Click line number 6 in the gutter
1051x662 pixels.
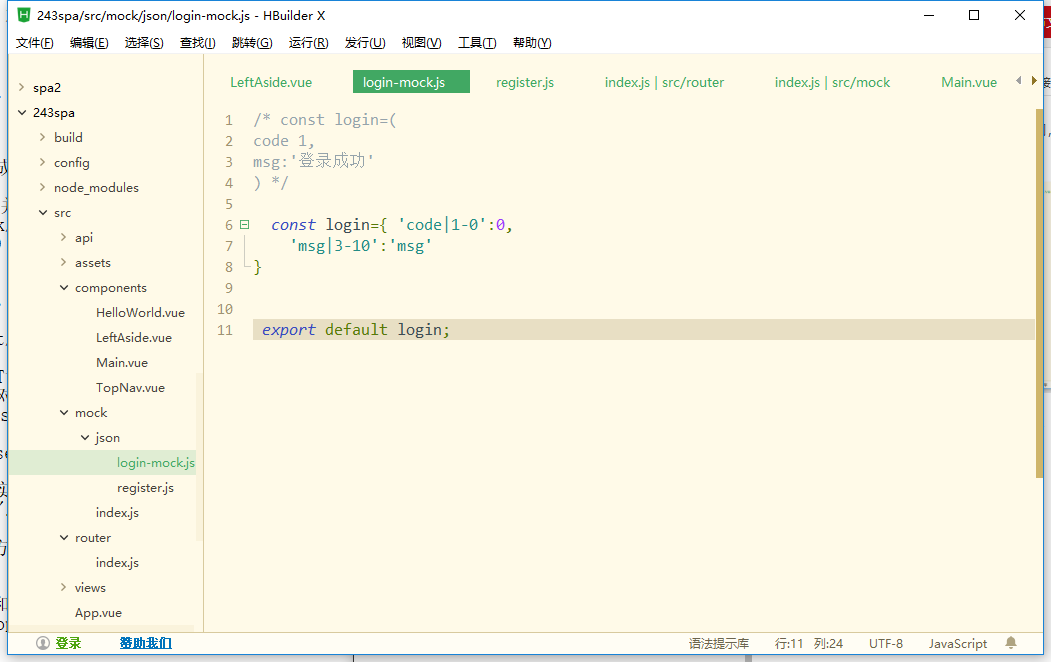click(x=229, y=225)
